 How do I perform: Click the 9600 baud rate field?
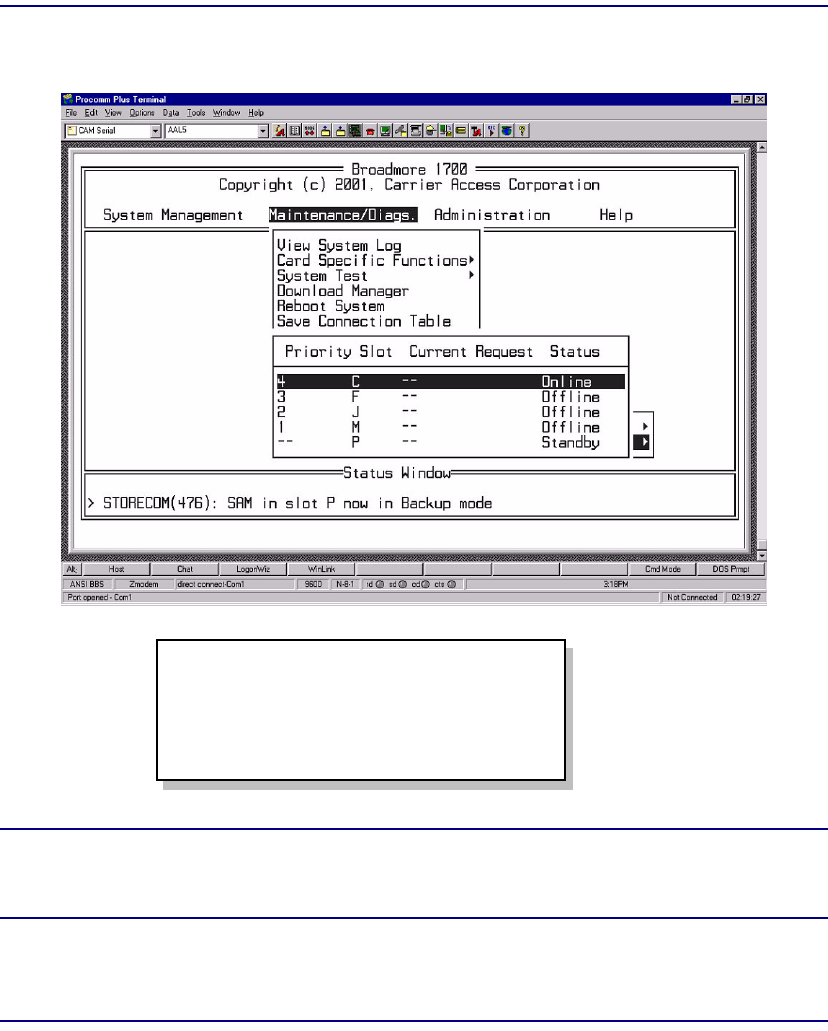coord(313,584)
